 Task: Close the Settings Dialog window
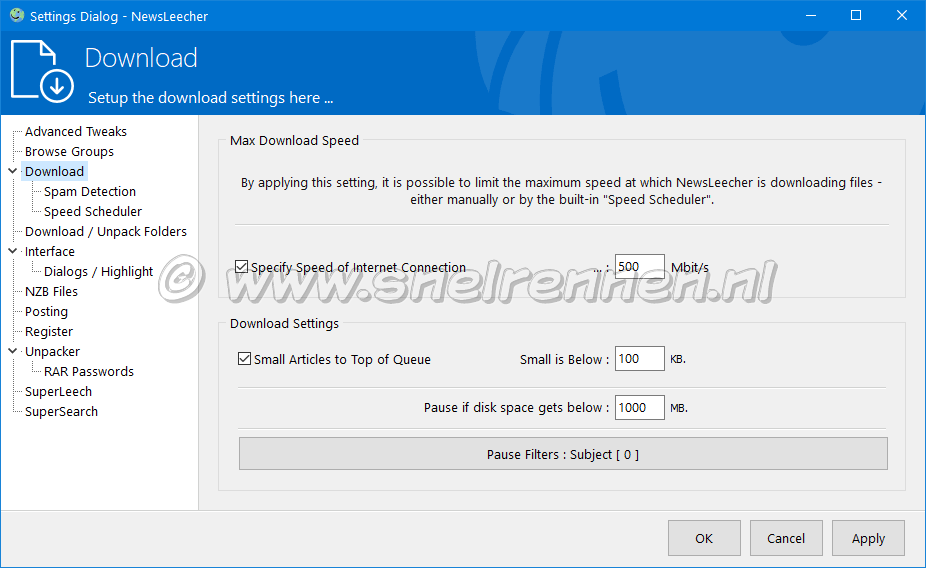pos(902,15)
